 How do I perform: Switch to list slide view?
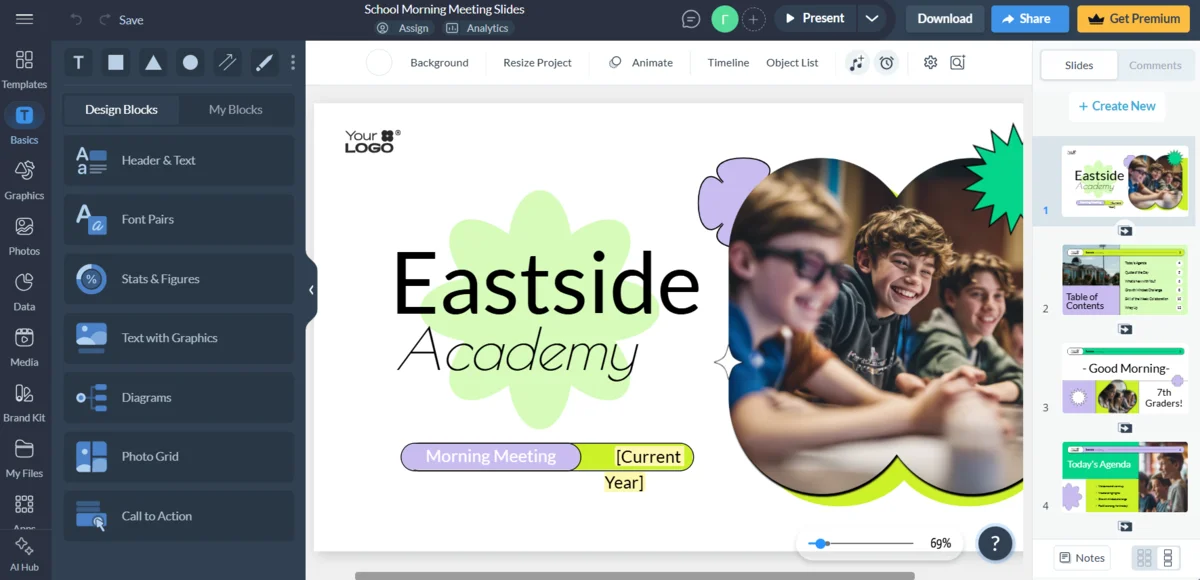point(1167,558)
